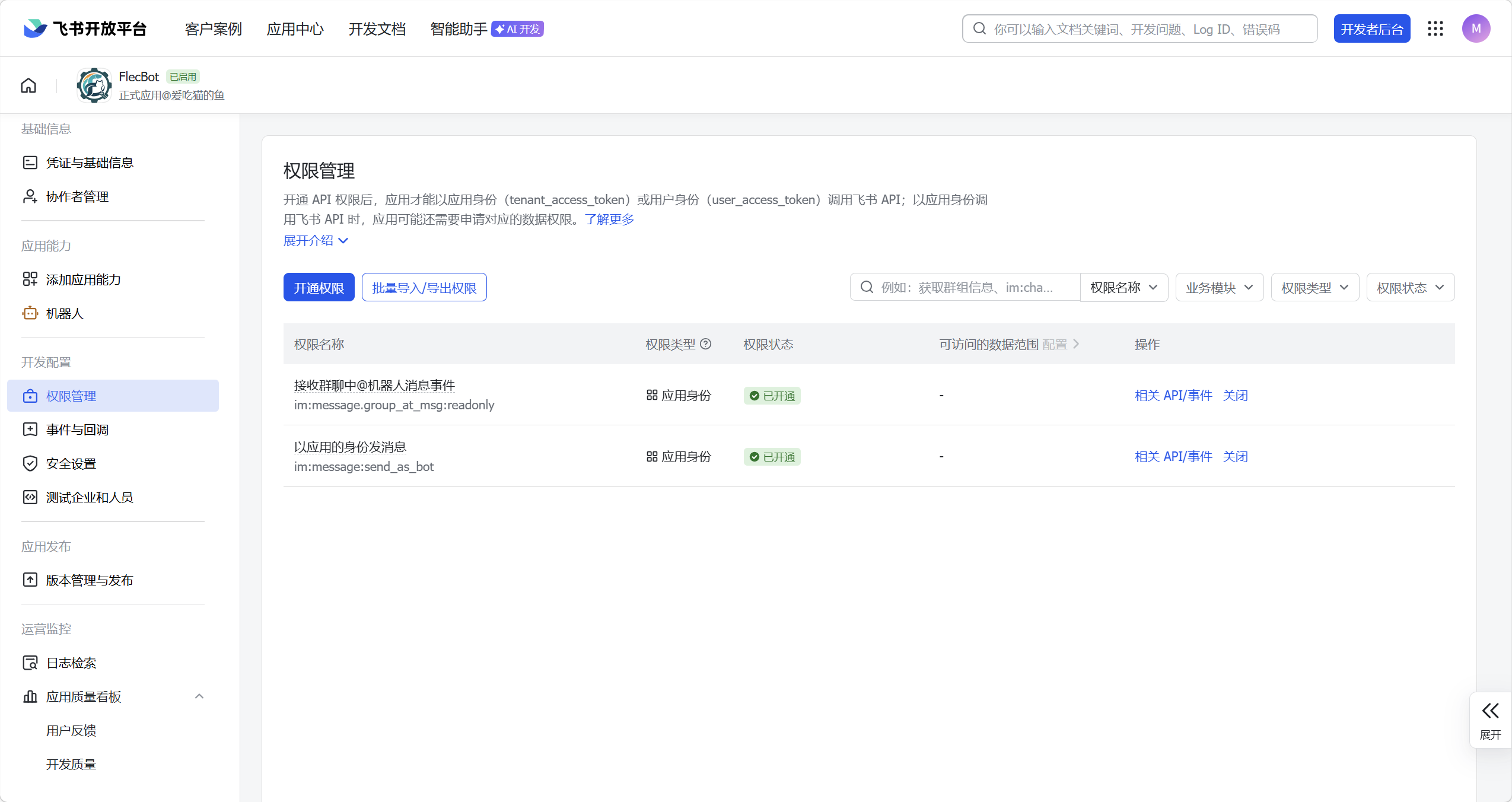Click 批量导入/导出权限 button
This screenshot has height=802, width=1512.
click(x=424, y=287)
